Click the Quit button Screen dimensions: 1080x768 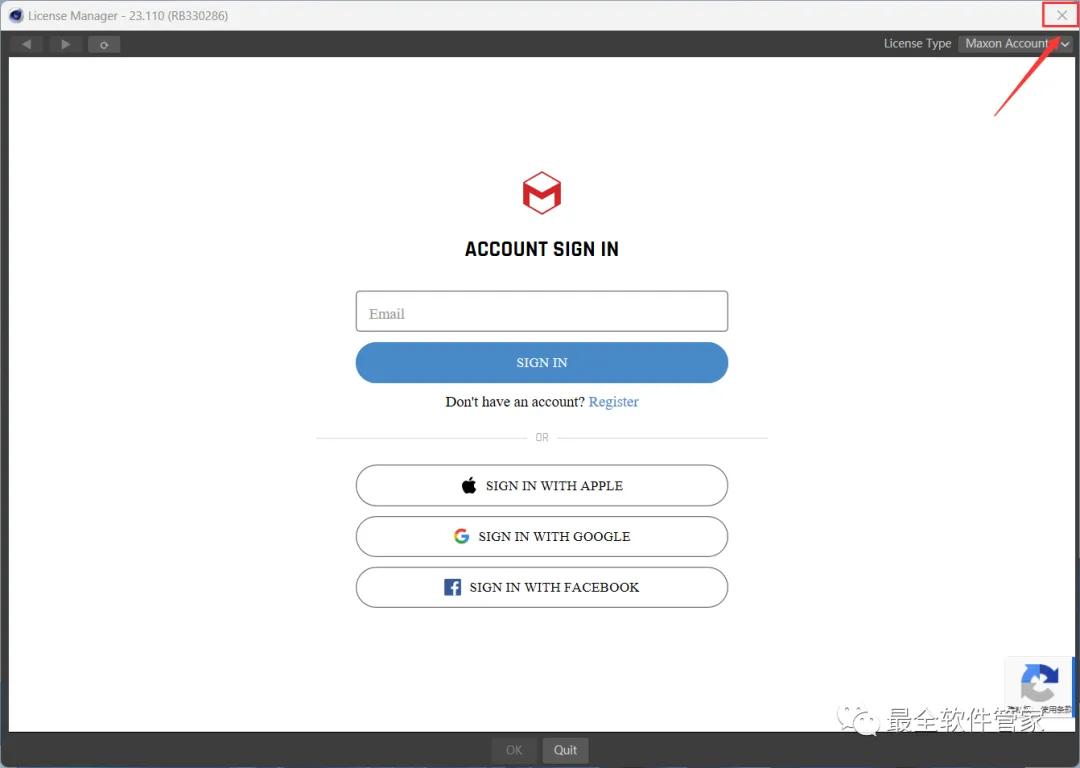pos(565,750)
